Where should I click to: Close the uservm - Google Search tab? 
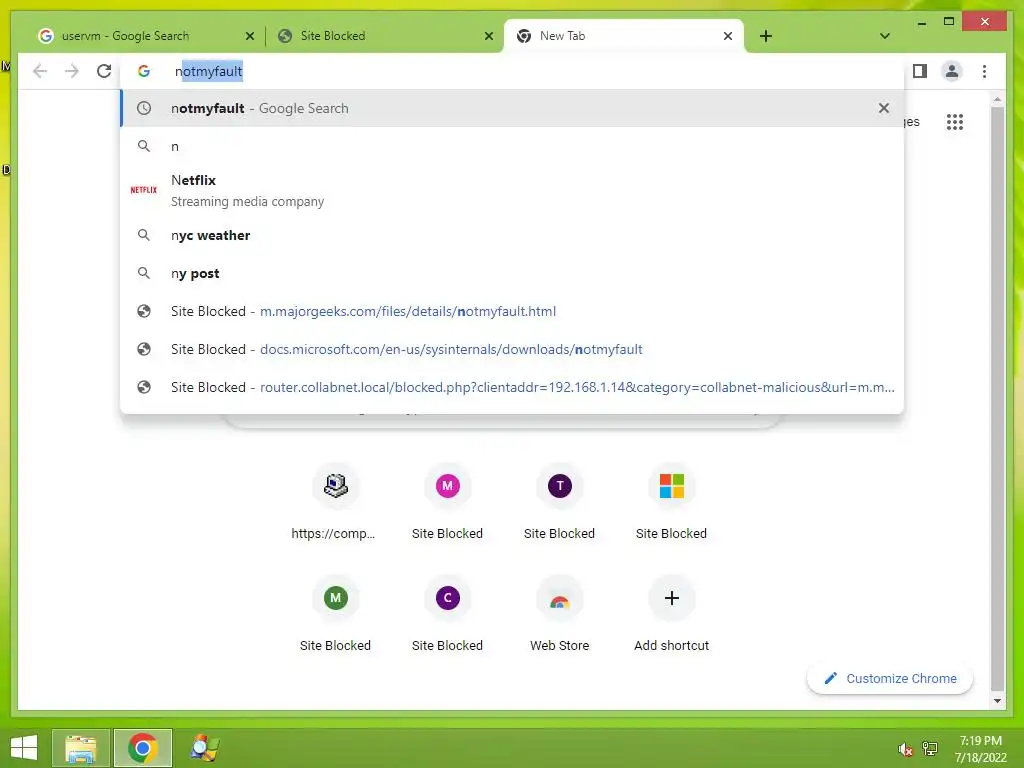249,36
